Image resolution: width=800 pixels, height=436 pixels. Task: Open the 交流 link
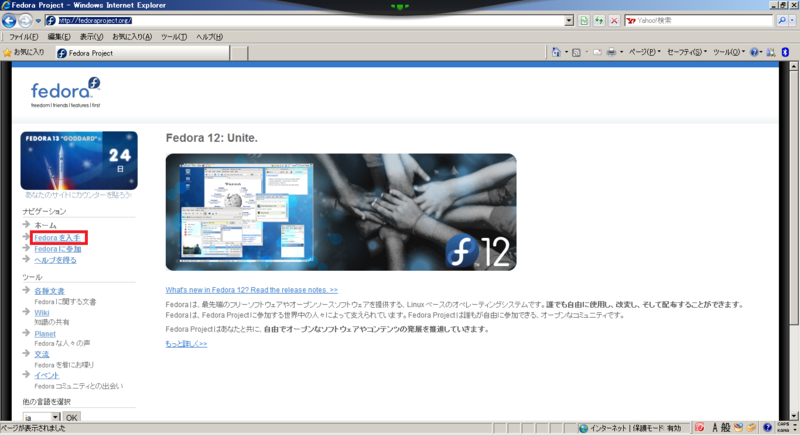tap(42, 354)
